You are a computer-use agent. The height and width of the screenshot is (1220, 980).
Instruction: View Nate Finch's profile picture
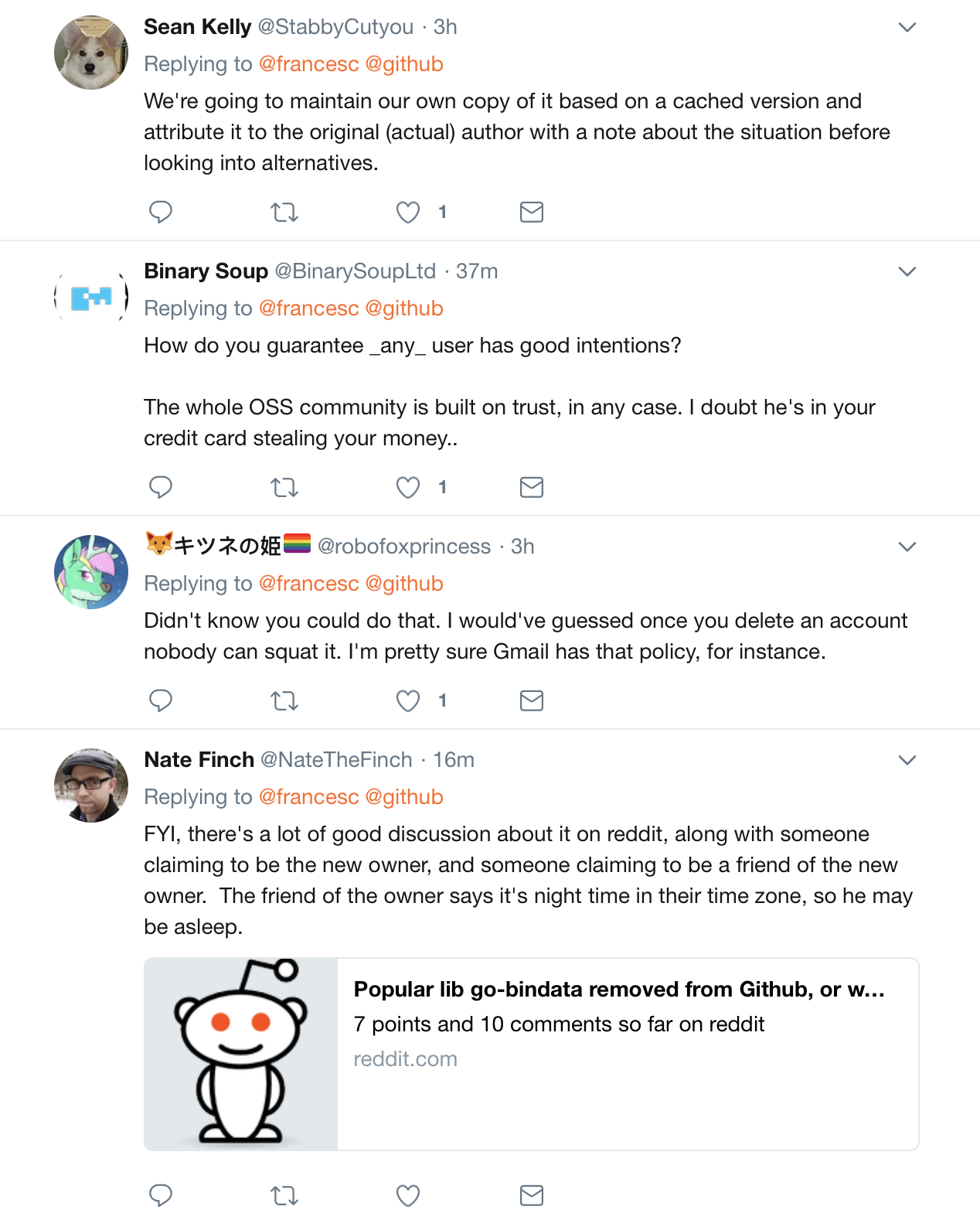[91, 785]
